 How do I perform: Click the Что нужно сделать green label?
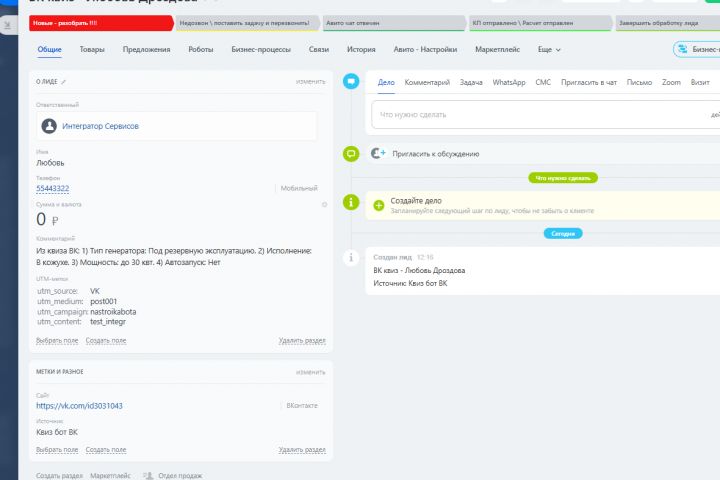point(563,178)
